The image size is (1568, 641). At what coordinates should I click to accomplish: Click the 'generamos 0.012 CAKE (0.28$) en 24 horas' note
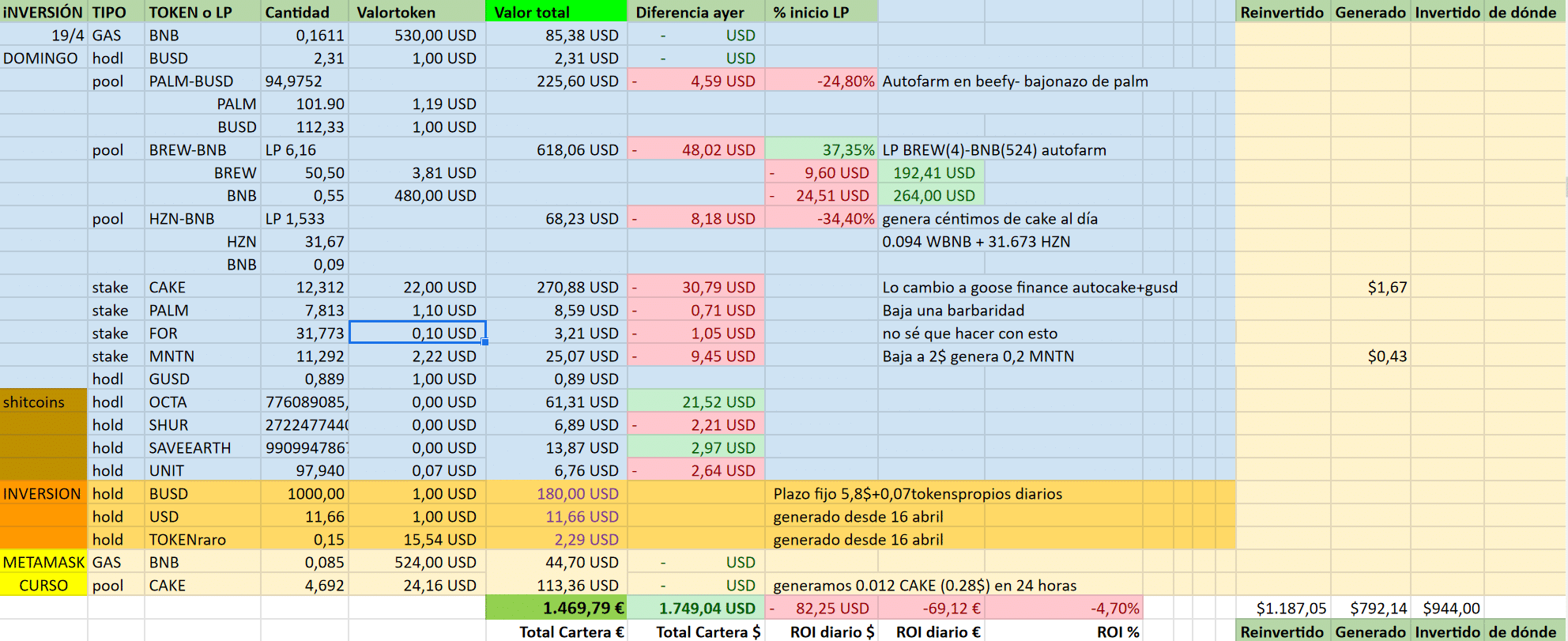tap(924, 585)
